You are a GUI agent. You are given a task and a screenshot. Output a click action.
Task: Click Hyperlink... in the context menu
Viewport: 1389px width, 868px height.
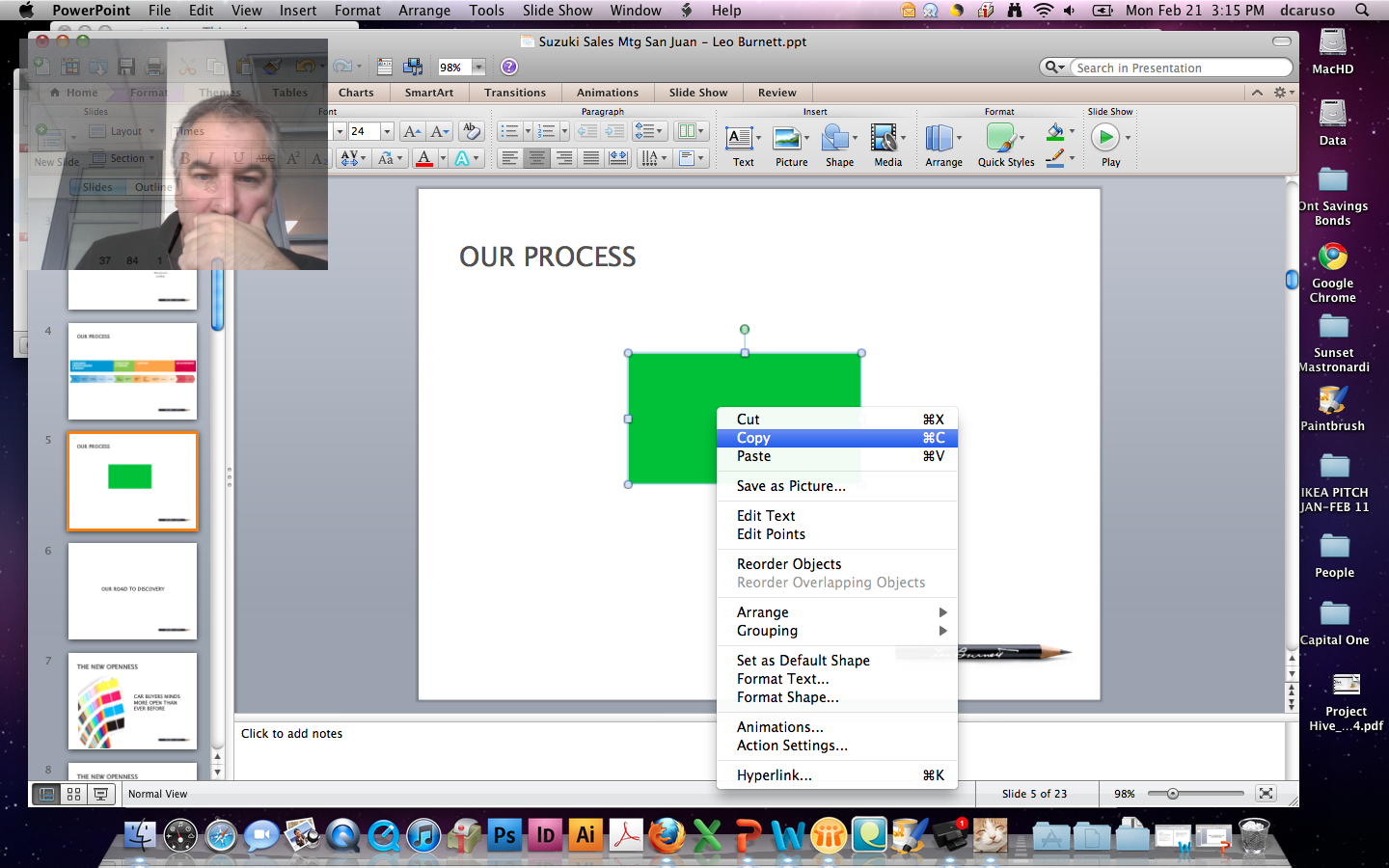774,775
